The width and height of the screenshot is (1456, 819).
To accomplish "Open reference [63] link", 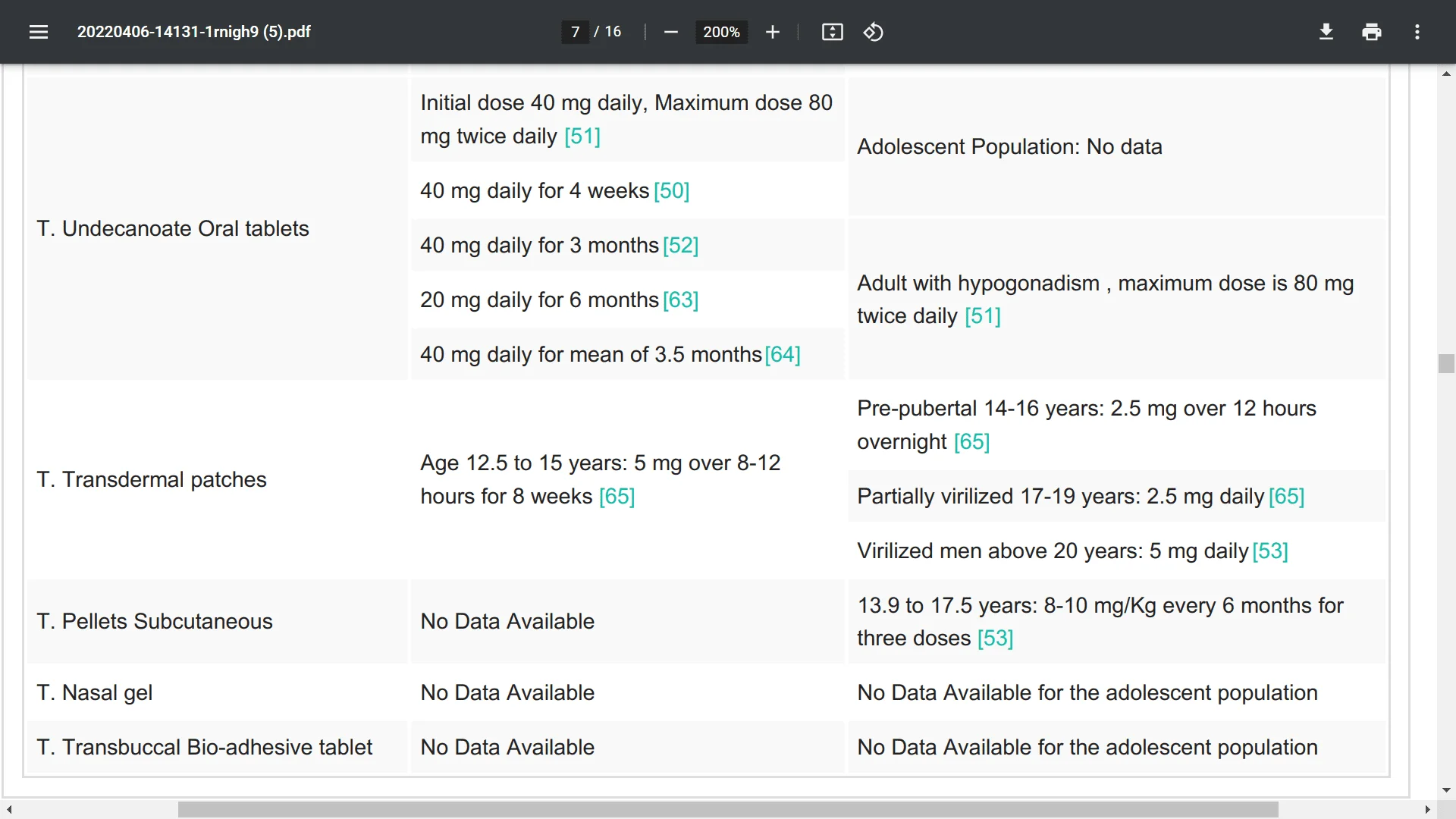I will pyautogui.click(x=680, y=300).
